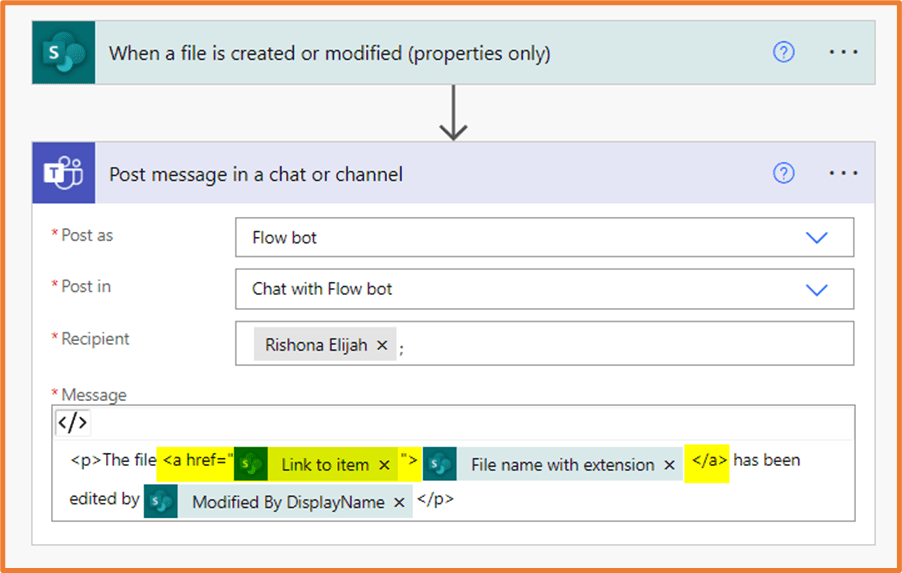Remove File name with extension token
902x573 pixels.
[669, 465]
